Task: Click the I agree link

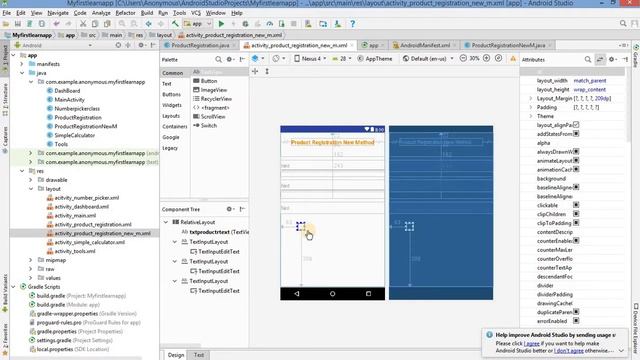Action: (x=531, y=344)
